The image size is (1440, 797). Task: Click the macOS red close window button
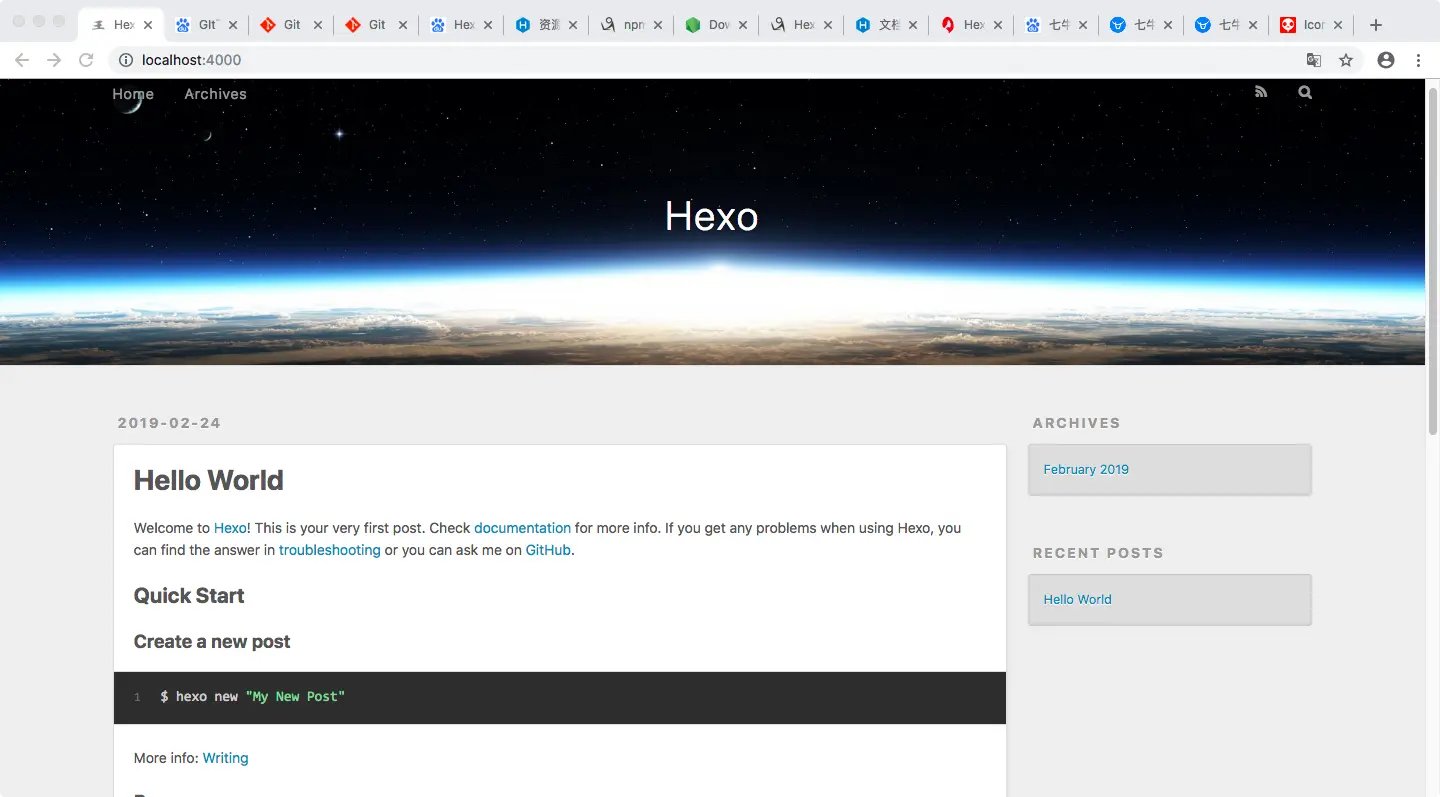pyautogui.click(x=19, y=21)
